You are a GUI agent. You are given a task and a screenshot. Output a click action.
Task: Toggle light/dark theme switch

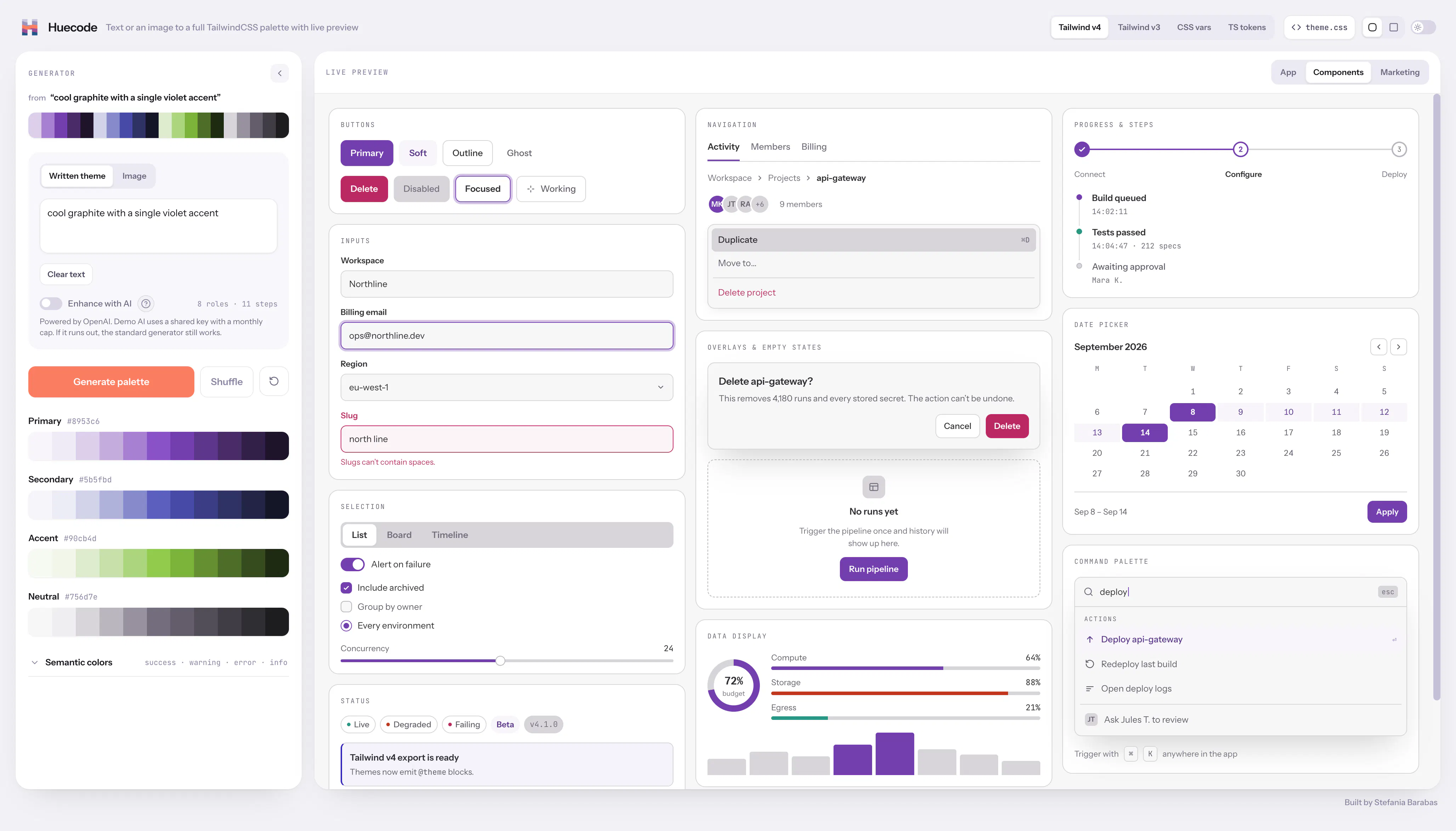(1423, 27)
